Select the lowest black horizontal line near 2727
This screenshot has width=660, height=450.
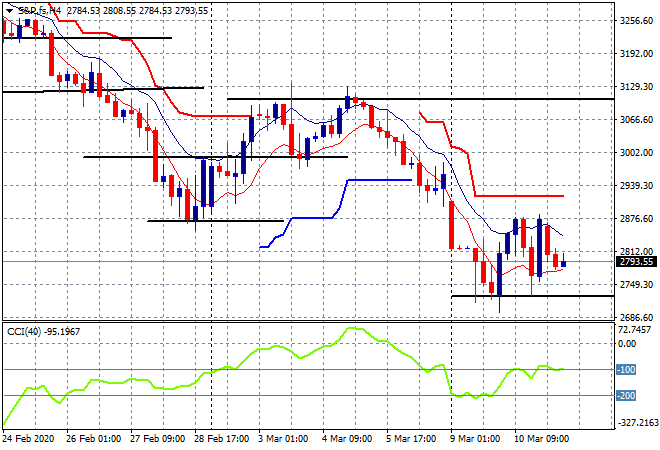point(532,296)
